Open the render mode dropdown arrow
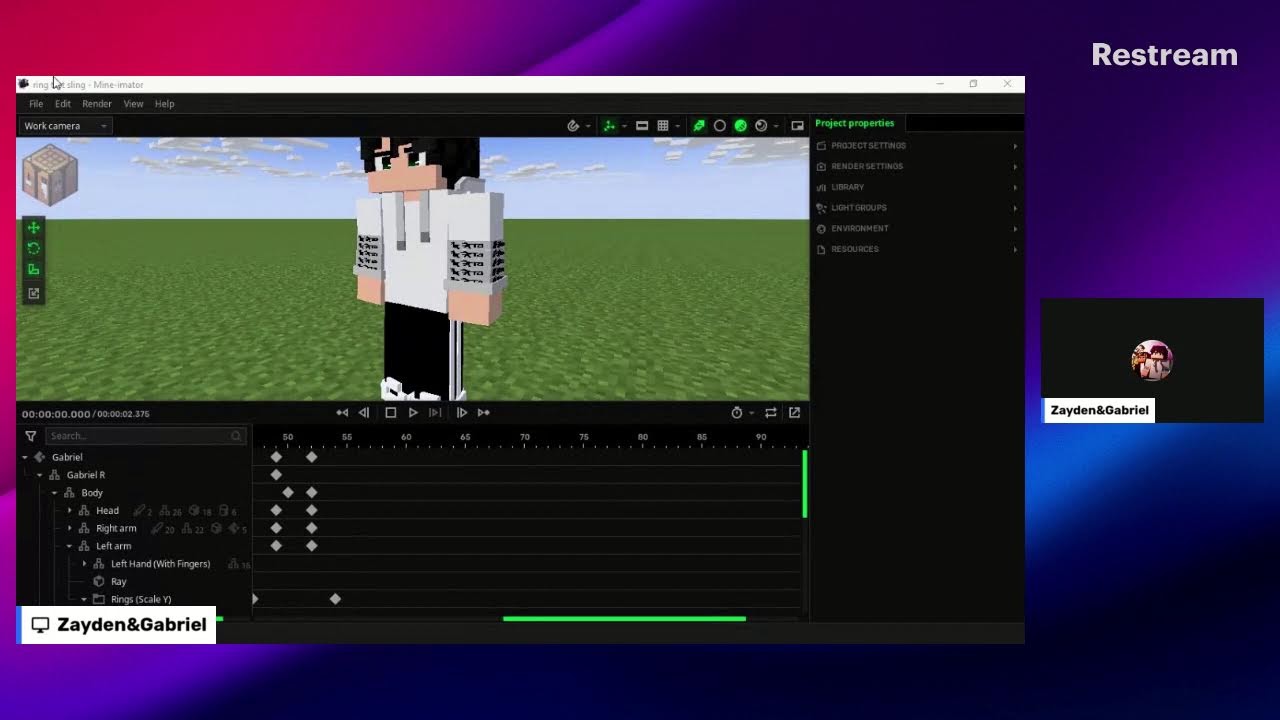The image size is (1280, 720). pos(776,126)
